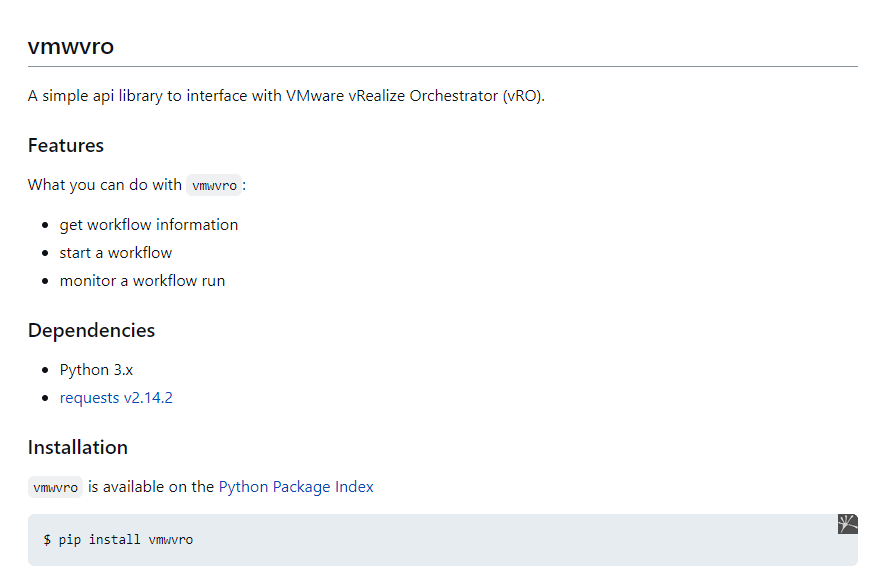Click the 'start a workflow' list item

(116, 253)
